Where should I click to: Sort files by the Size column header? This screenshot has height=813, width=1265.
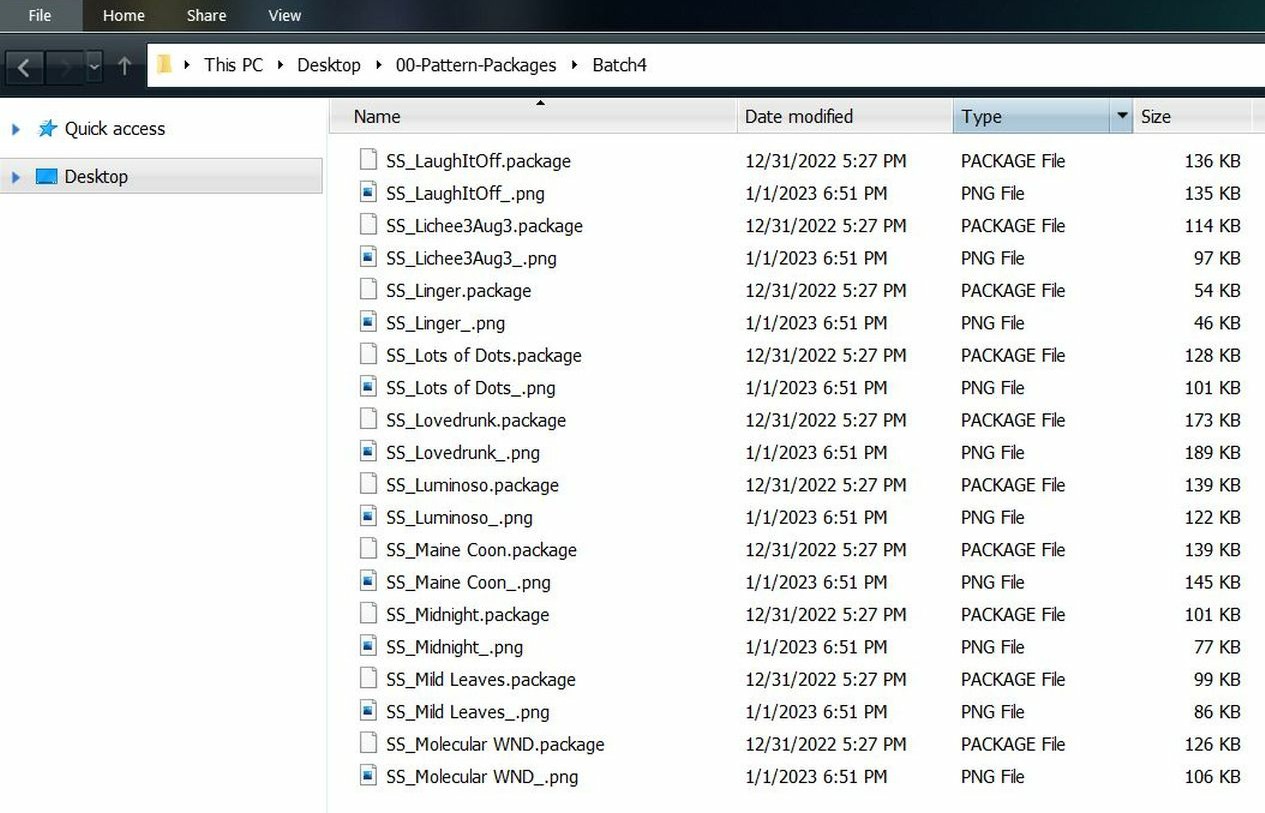1192,116
